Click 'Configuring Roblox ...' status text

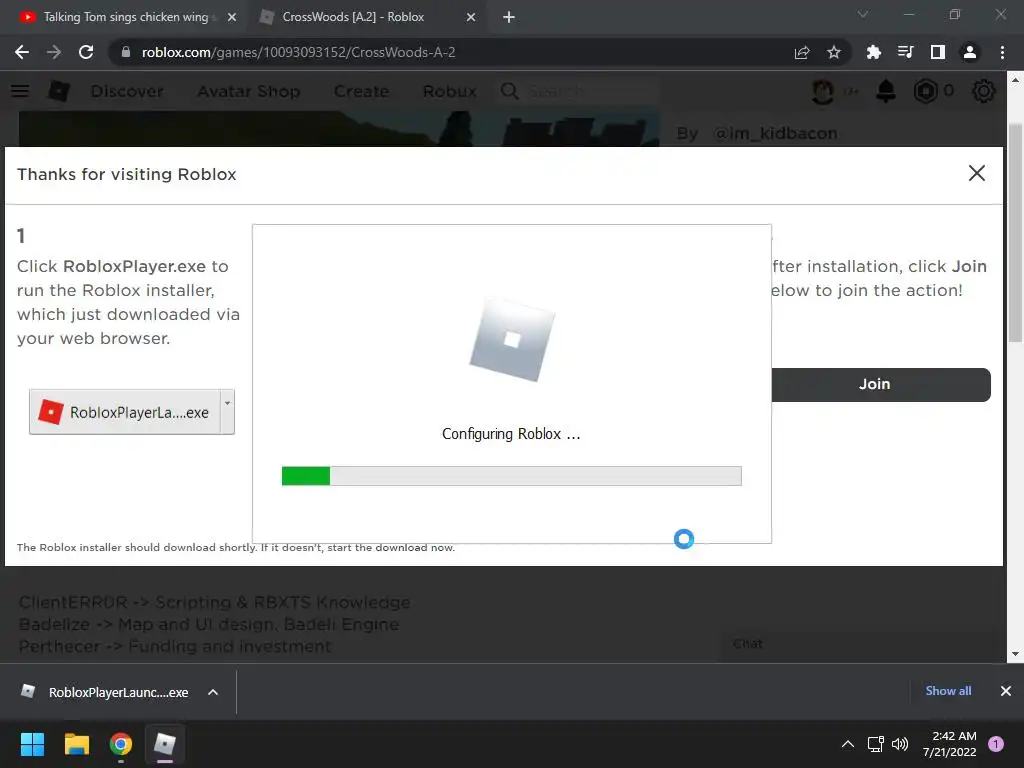[x=511, y=434]
